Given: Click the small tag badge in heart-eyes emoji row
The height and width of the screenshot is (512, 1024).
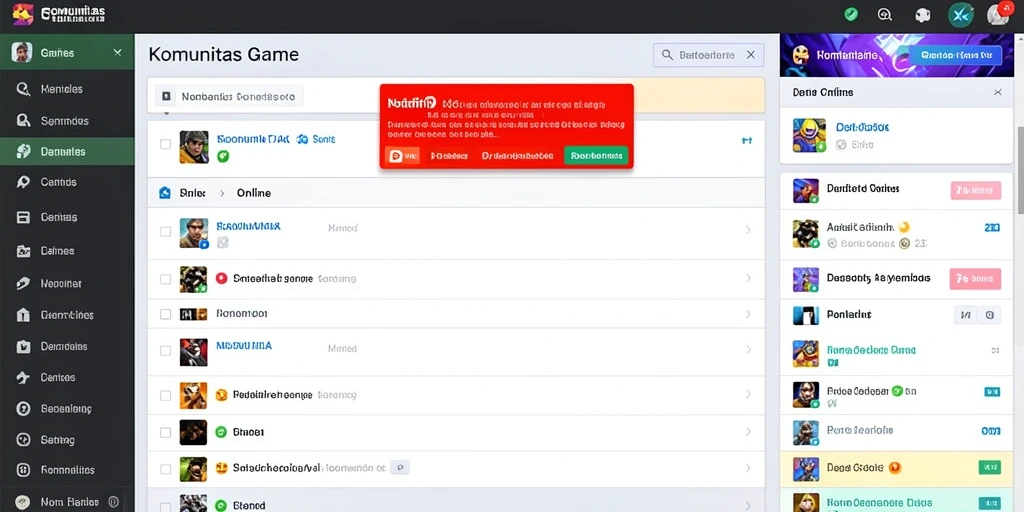Looking at the screenshot, I should (400, 467).
